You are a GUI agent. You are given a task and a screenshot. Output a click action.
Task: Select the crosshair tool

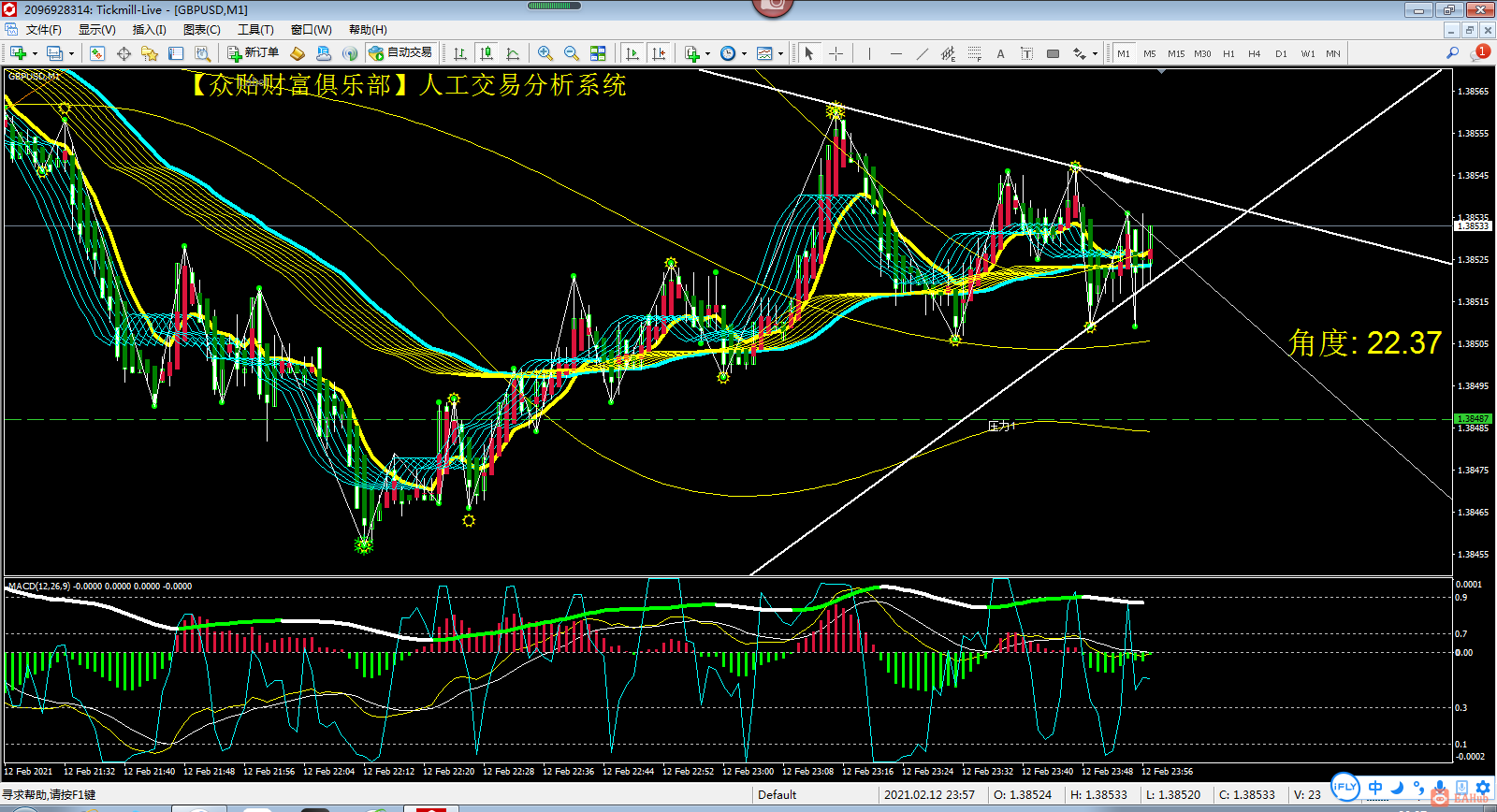[x=836, y=53]
